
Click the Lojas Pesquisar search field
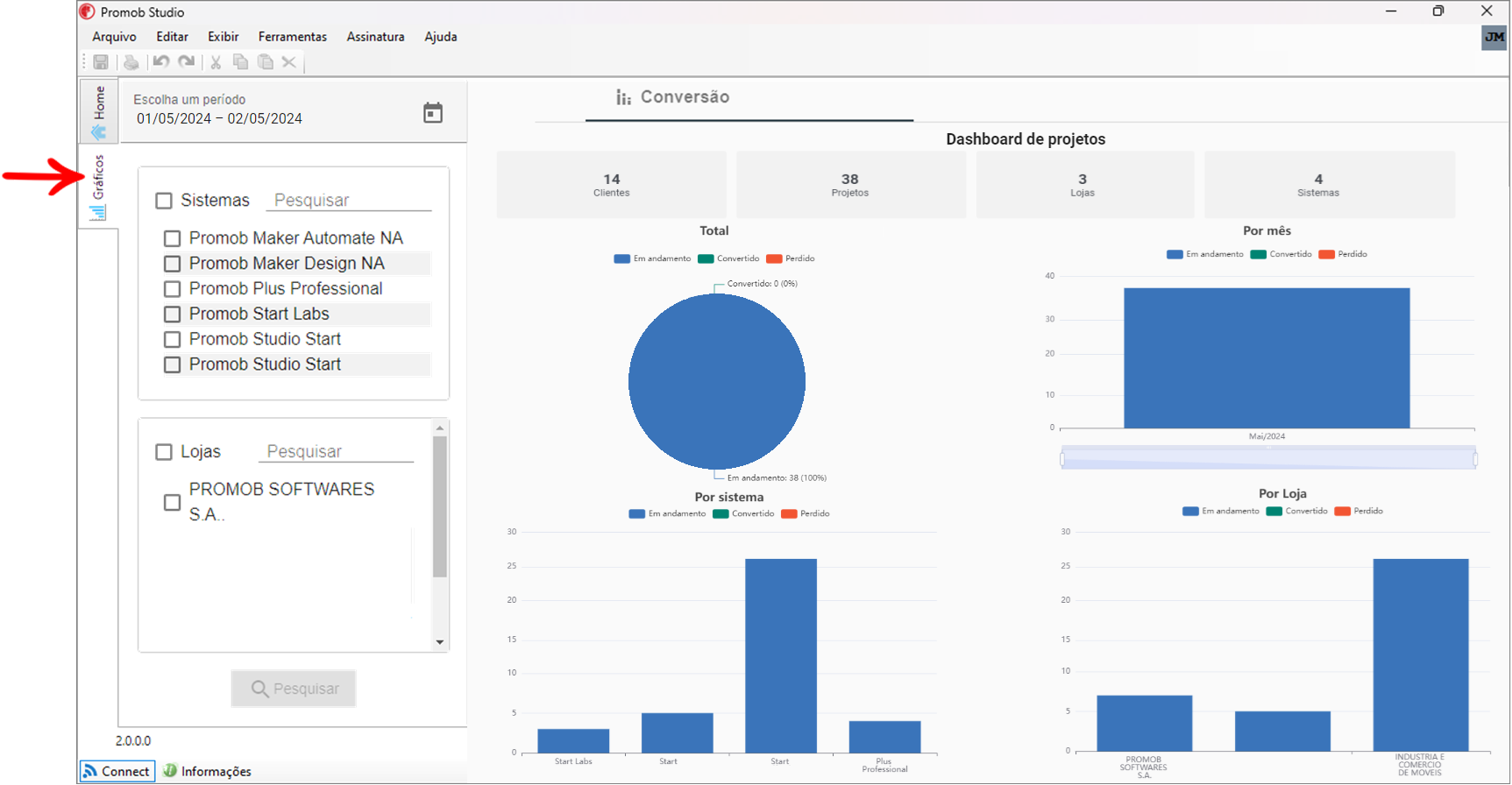(336, 452)
